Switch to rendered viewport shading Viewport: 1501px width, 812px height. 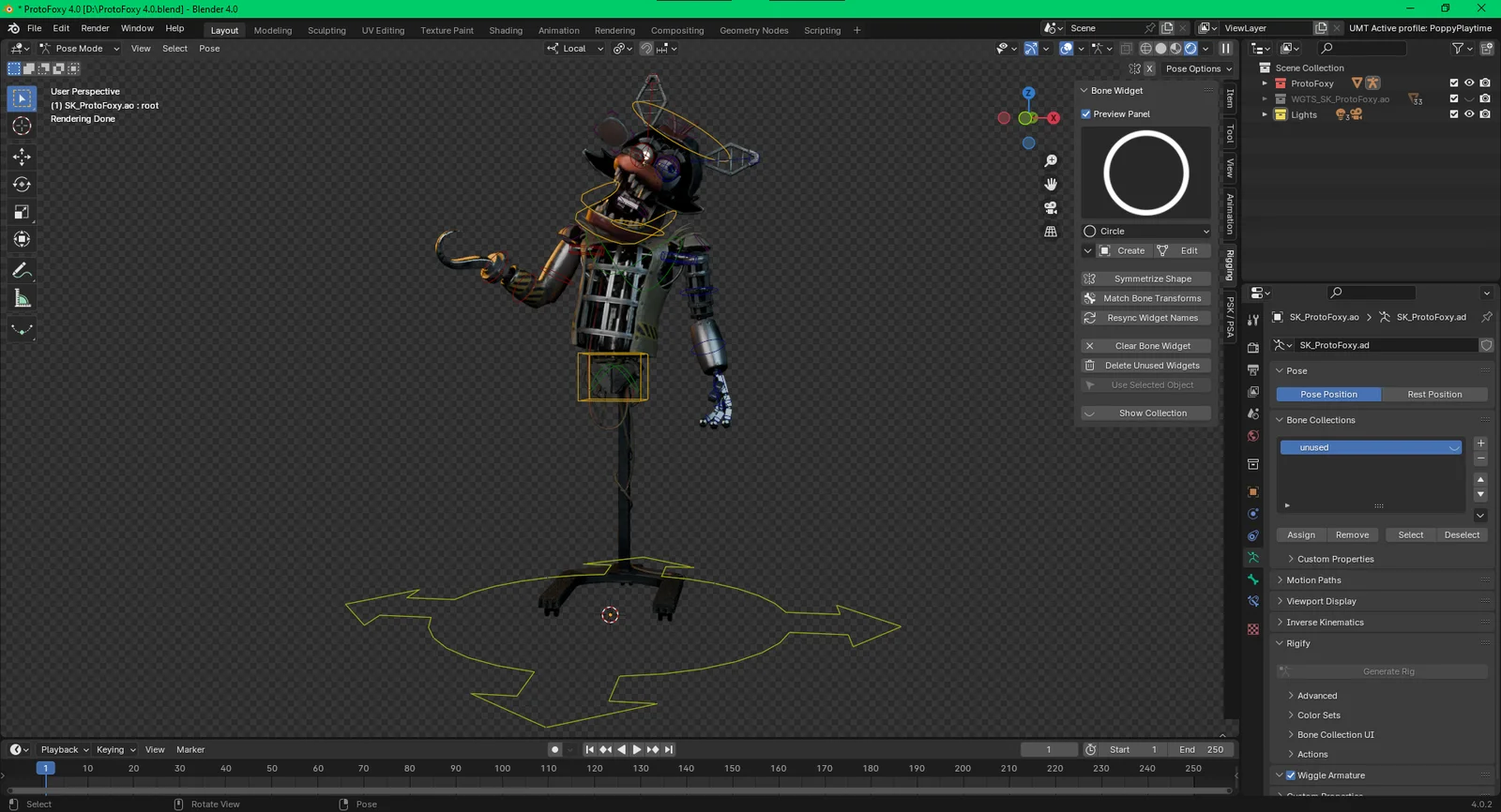(1190, 49)
